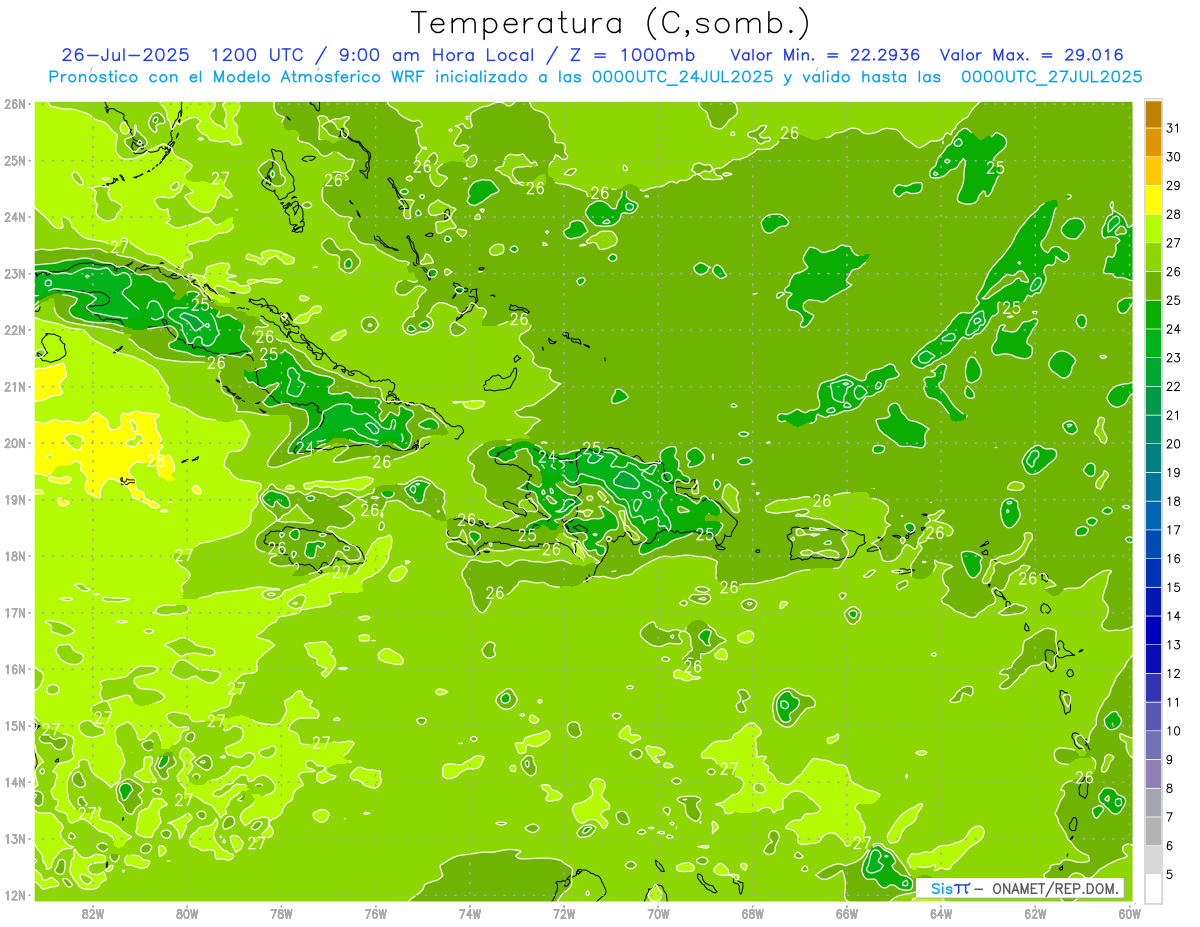
Task: Select the purple legend swatch between 9 and 10
Action: point(1153,745)
